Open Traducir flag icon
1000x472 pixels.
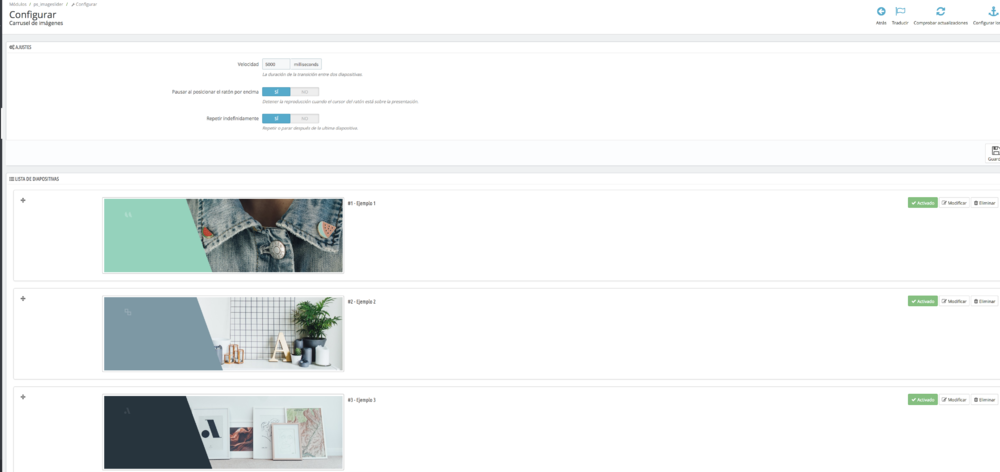pos(900,11)
